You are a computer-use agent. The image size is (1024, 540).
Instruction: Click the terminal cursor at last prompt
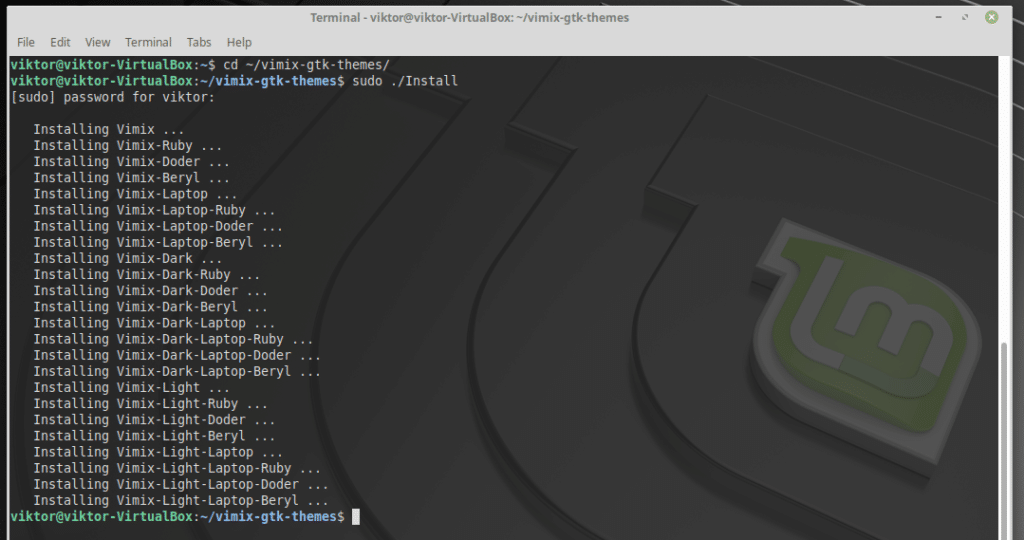coord(356,516)
